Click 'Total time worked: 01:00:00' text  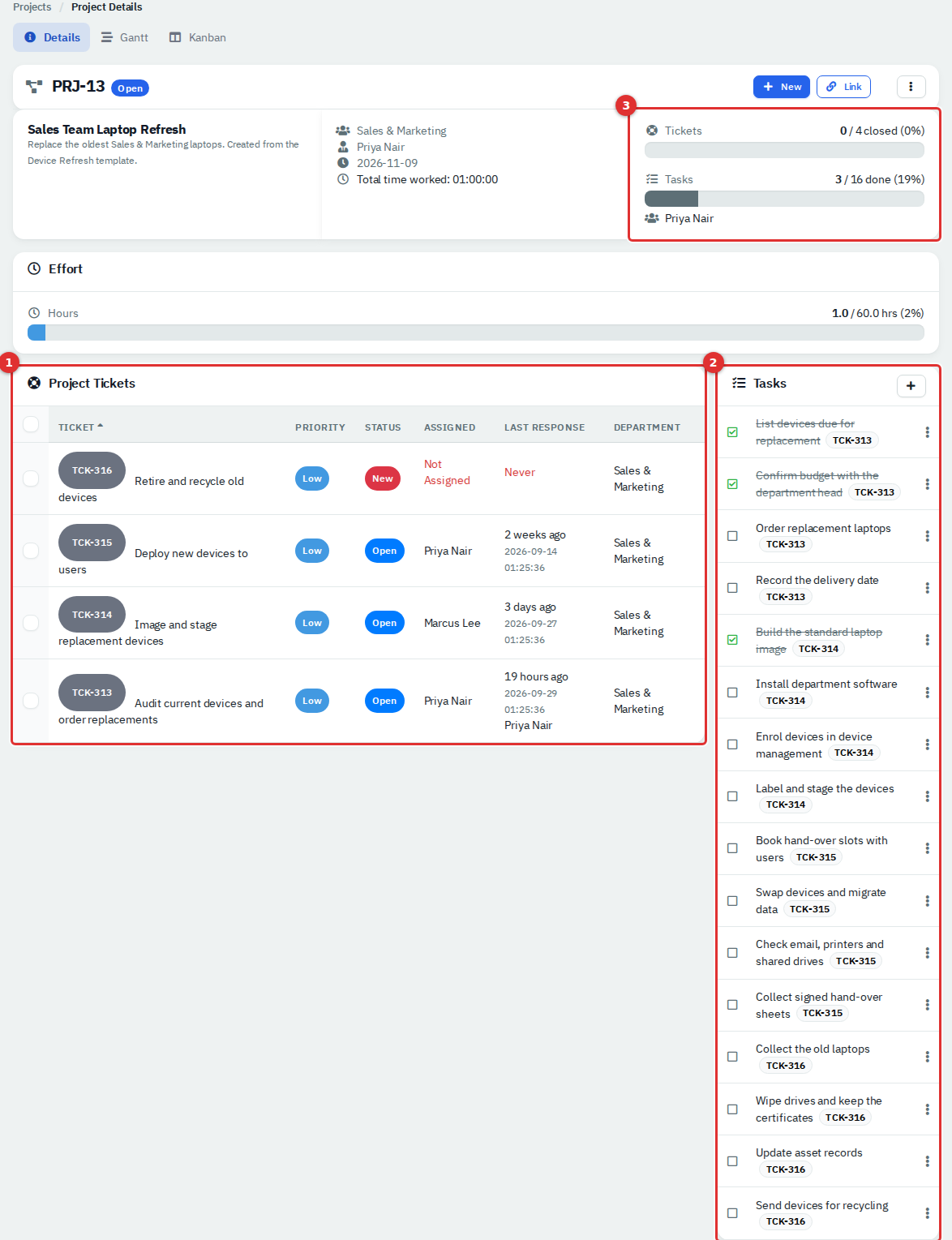(427, 179)
